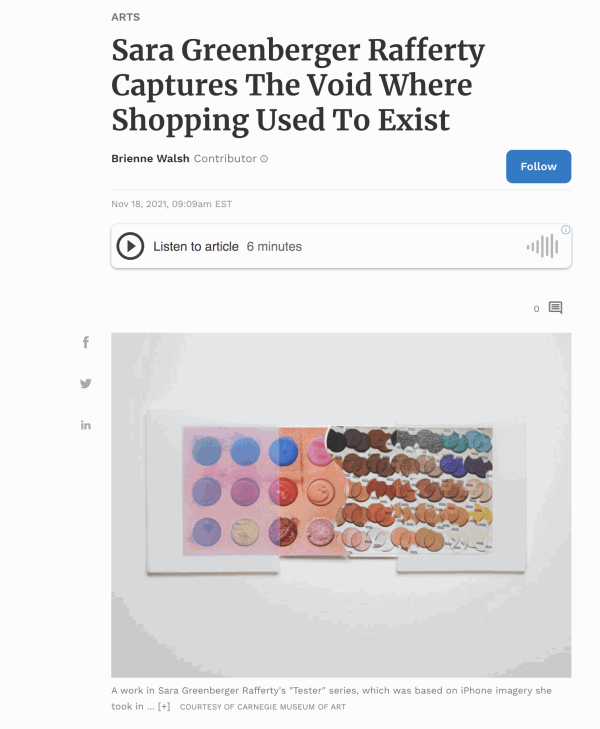
Task: Play the Listen to article audio
Action: 130,246
